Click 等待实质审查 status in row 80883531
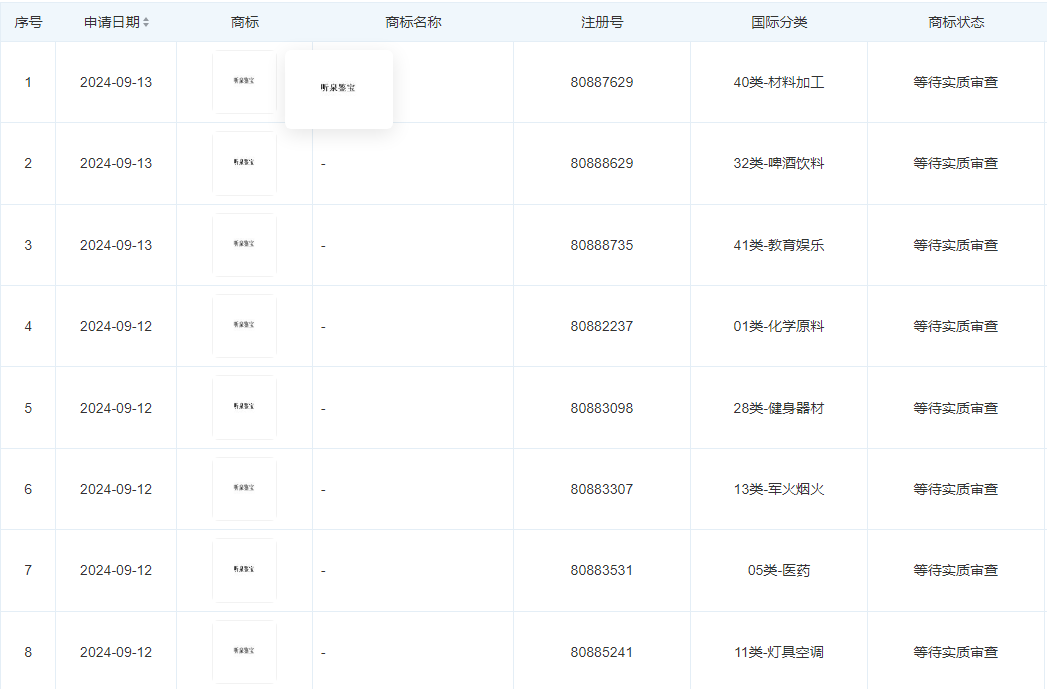1047x689 pixels. click(956, 571)
